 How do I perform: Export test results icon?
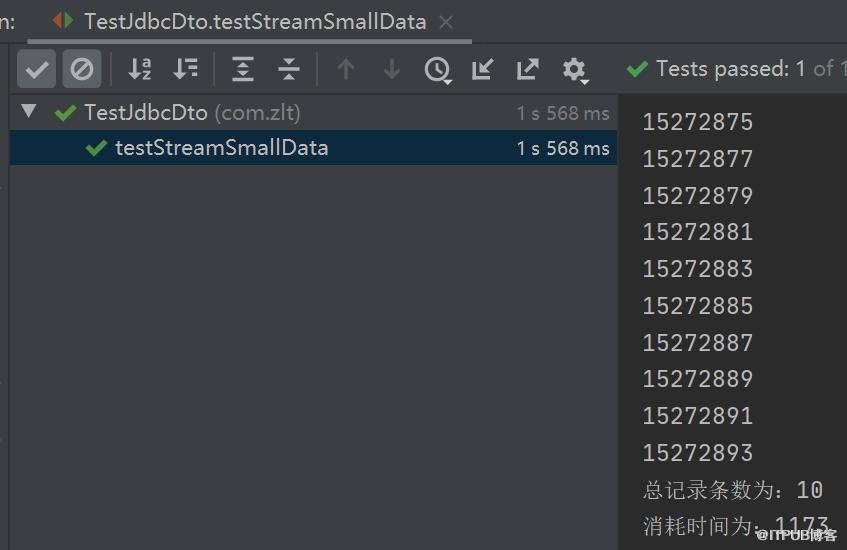[527, 69]
